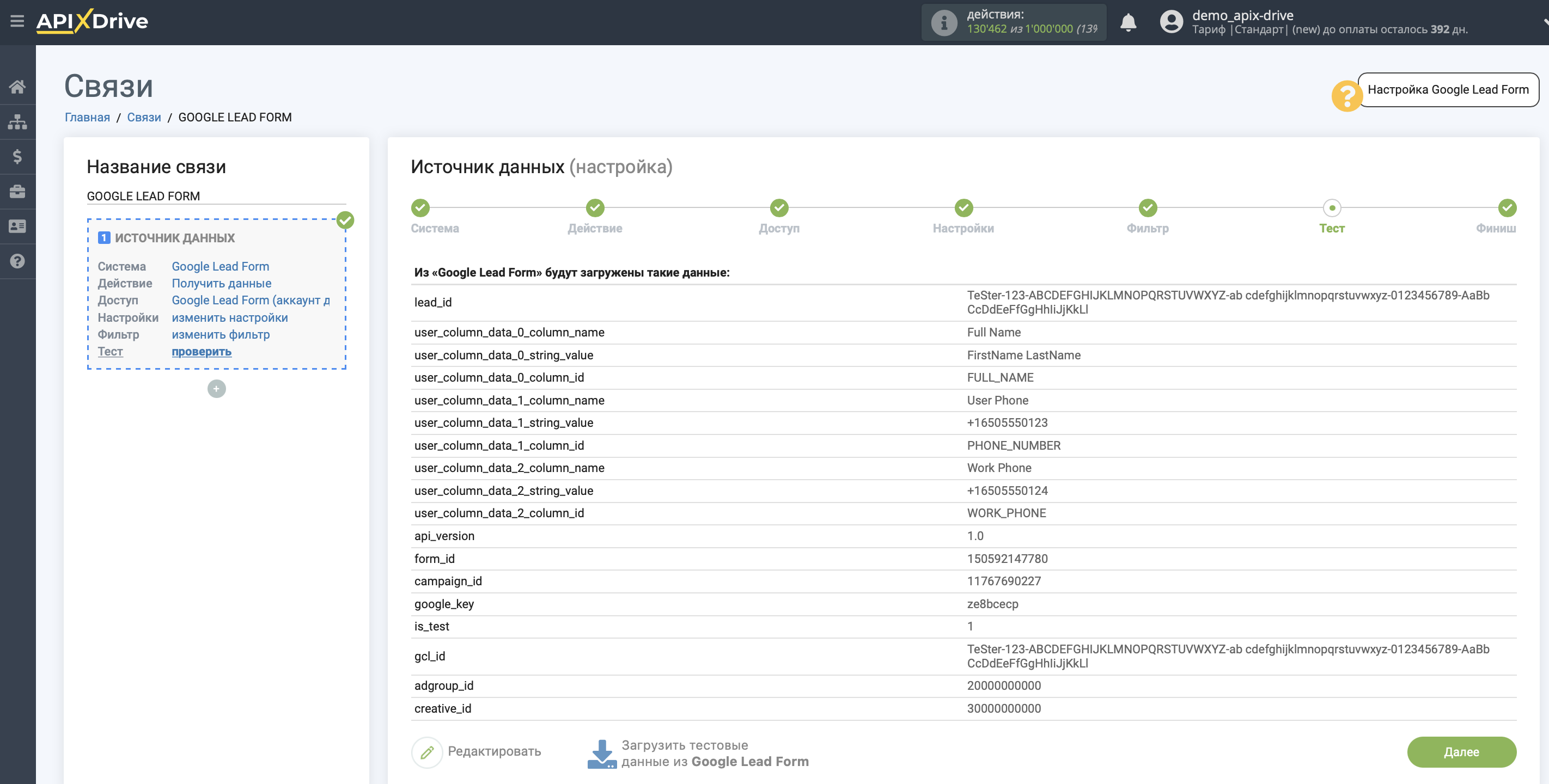
Task: Click the FULL_NAME value
Action: [x=1000, y=377]
